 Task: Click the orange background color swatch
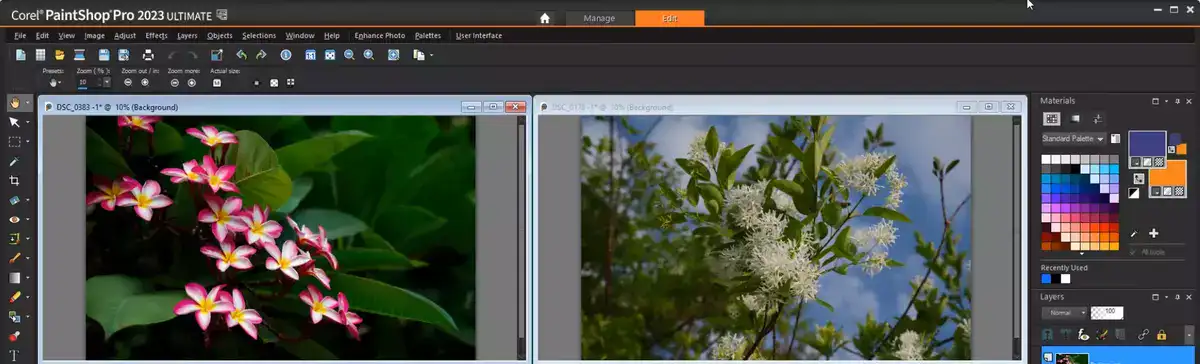click(1169, 175)
